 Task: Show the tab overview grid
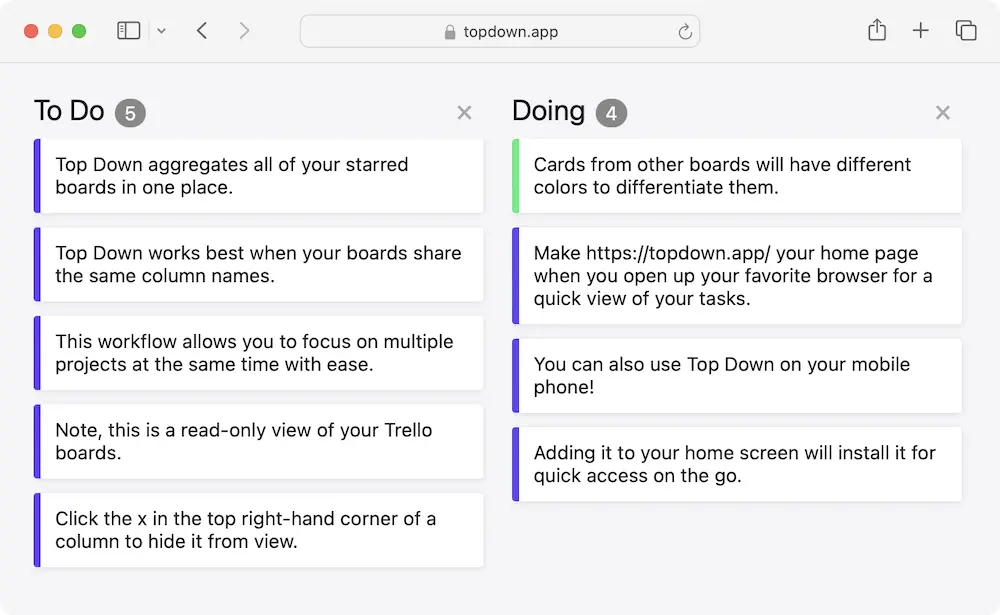click(x=965, y=30)
